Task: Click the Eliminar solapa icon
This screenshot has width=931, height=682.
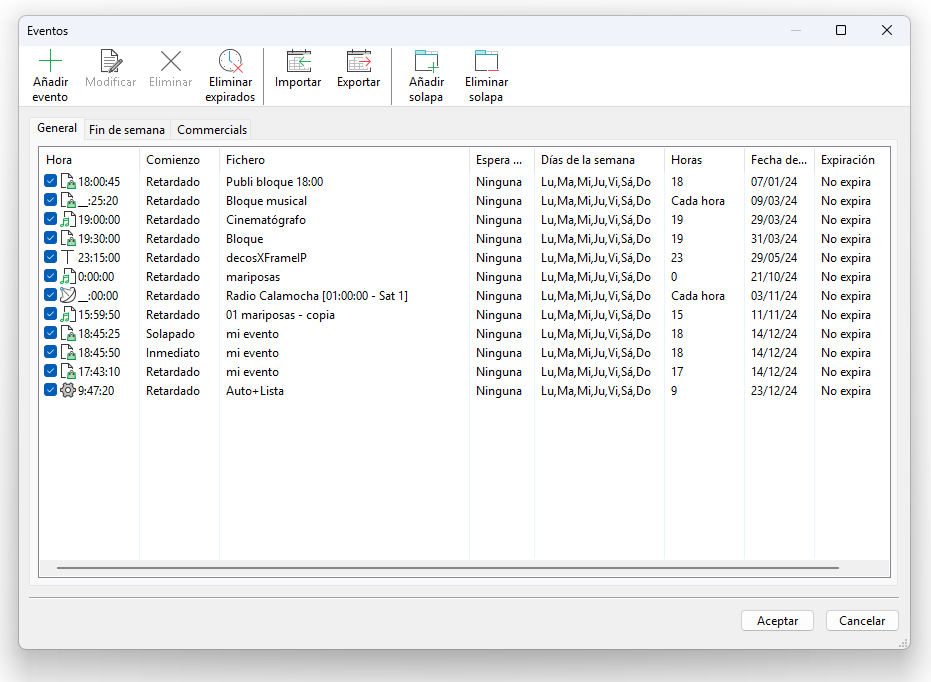Action: tap(486, 61)
